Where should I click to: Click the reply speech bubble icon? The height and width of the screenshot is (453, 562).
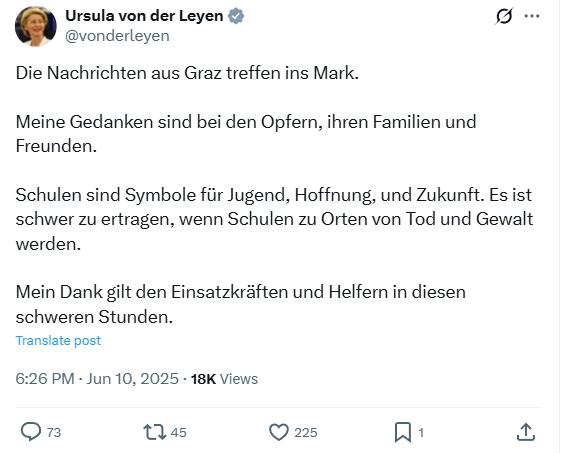31,432
